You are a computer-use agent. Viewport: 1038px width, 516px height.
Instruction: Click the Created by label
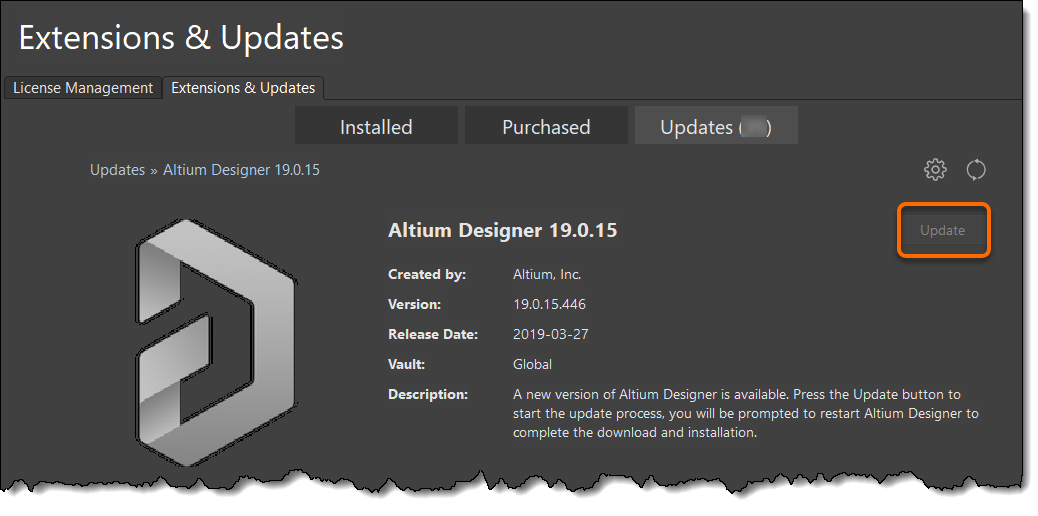[x=427, y=274]
